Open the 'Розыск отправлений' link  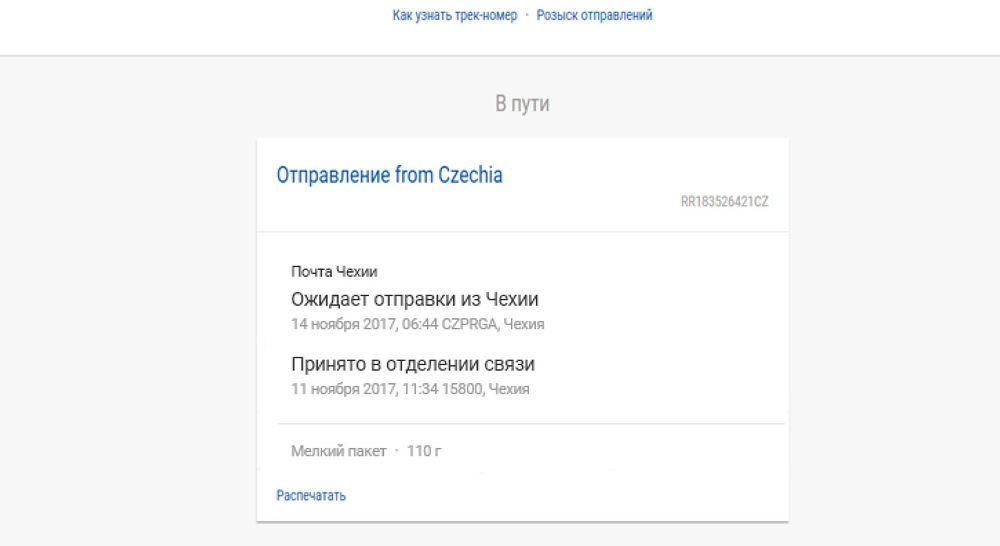594,15
